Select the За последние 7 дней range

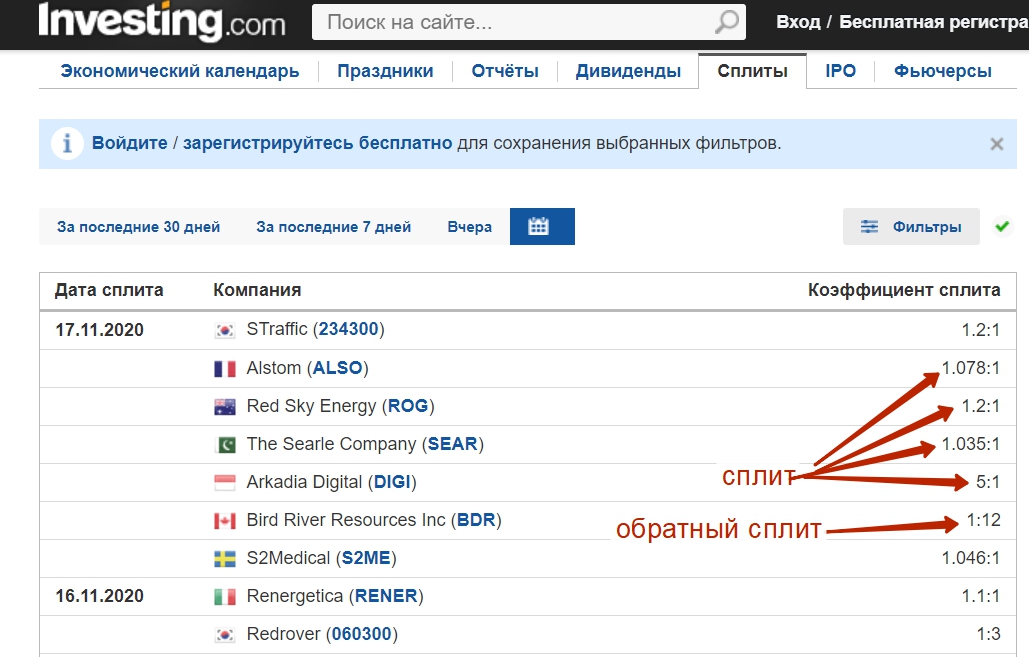333,227
